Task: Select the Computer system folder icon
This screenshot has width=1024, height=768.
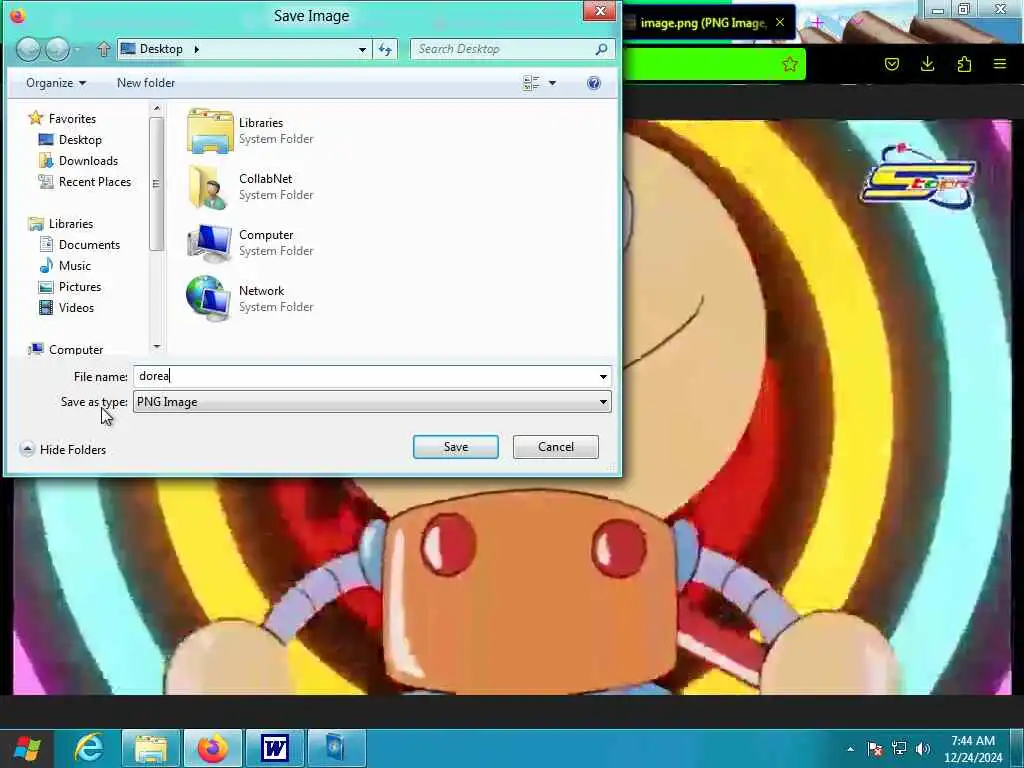Action: click(x=210, y=243)
